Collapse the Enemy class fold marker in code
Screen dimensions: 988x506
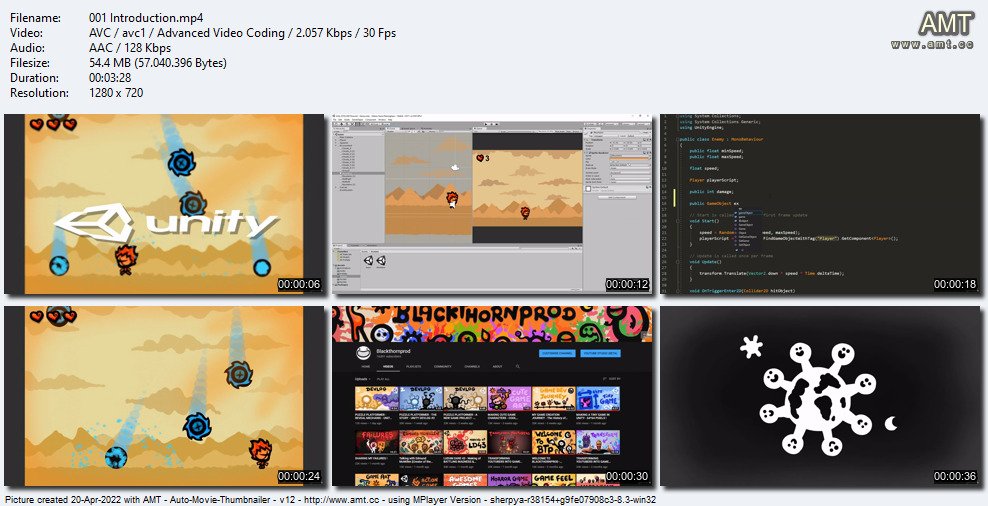point(677,139)
